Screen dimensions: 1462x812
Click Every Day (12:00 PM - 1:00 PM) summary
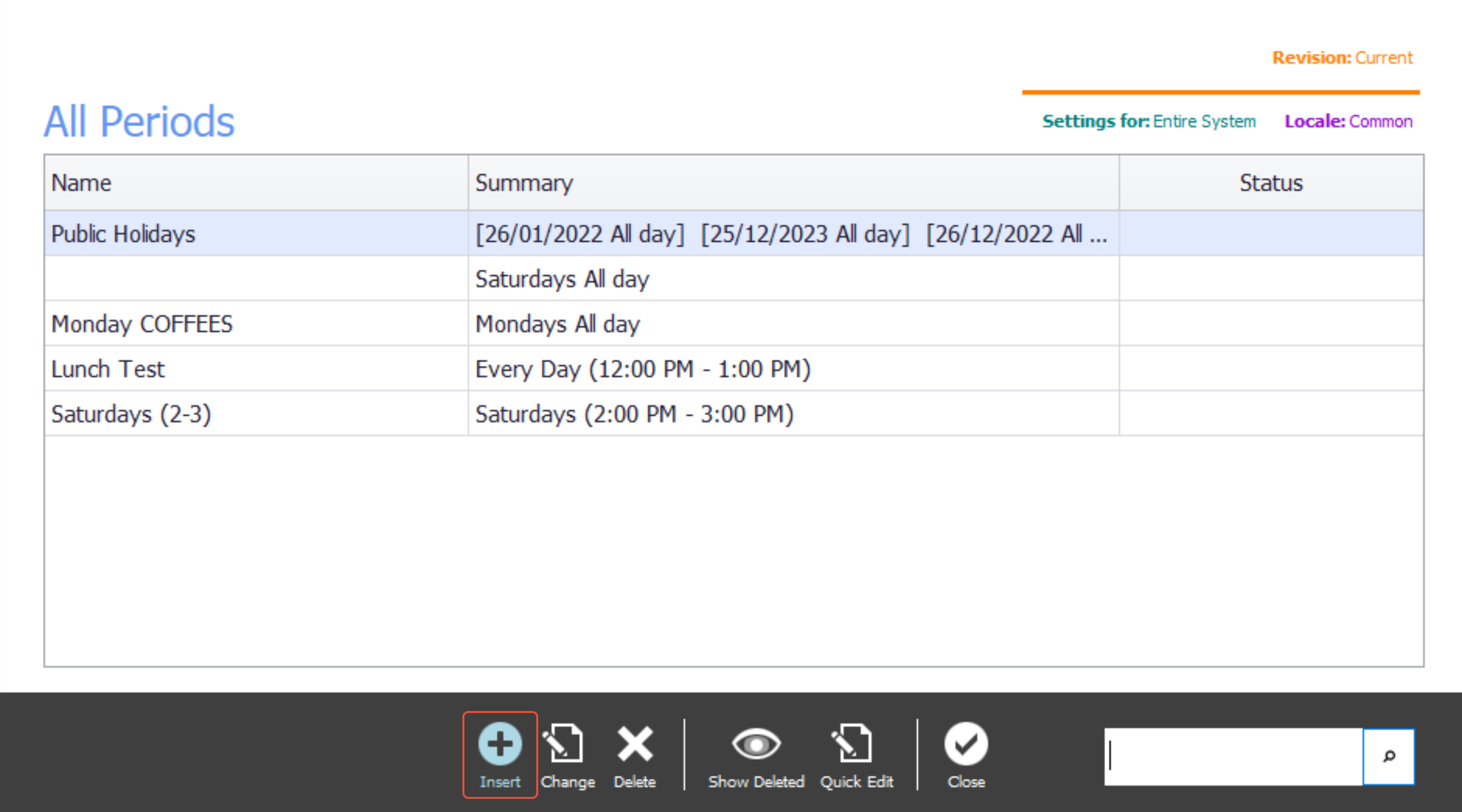pyautogui.click(x=642, y=369)
